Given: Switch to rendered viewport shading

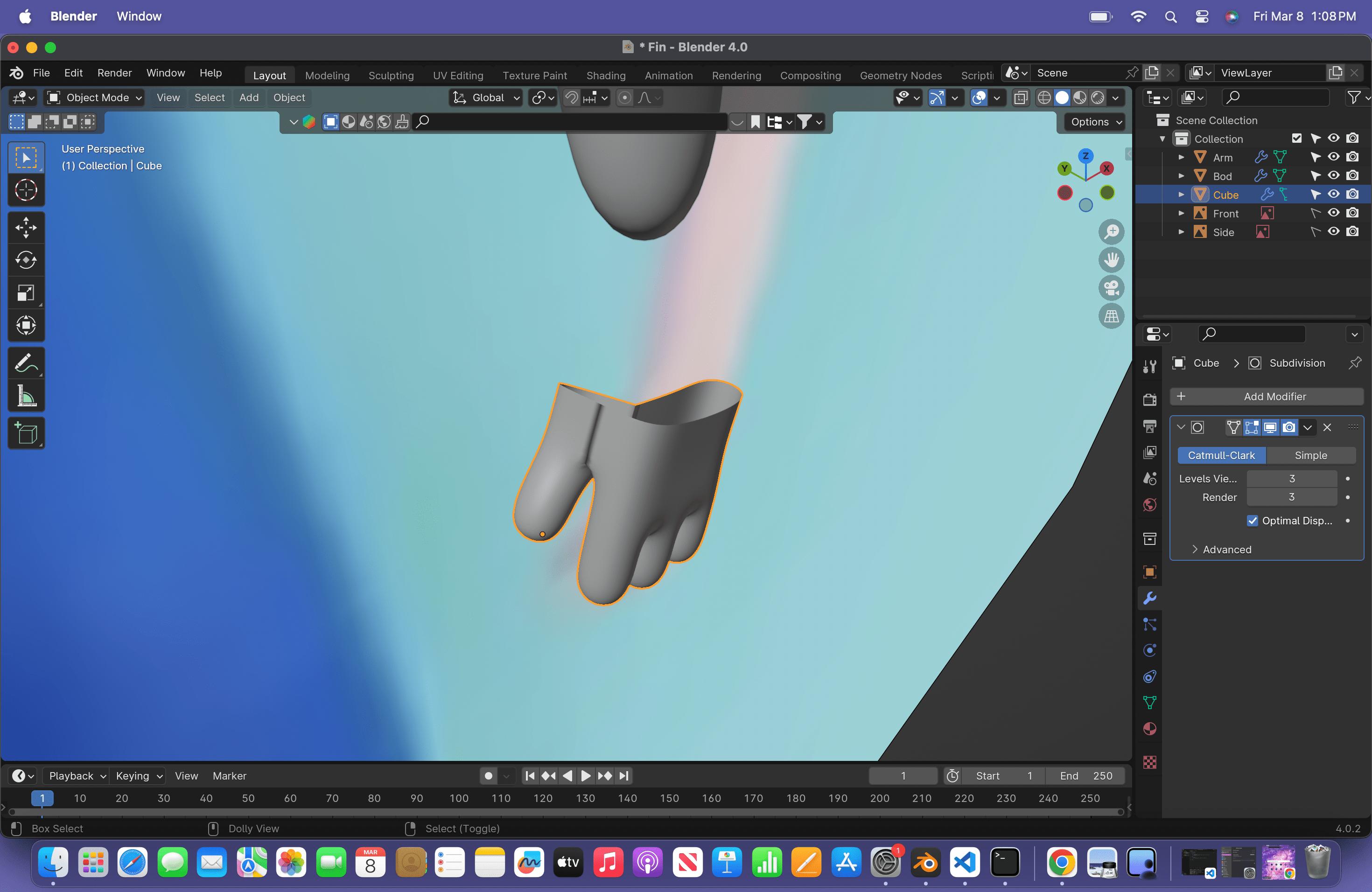Looking at the screenshot, I should (x=1098, y=98).
